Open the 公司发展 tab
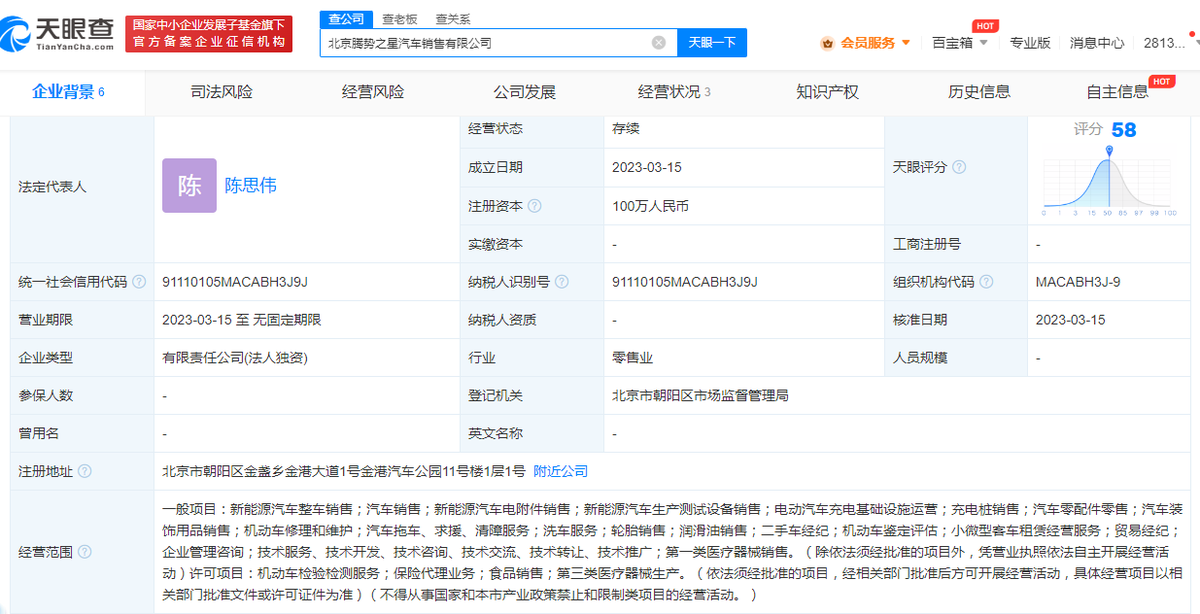The width and height of the screenshot is (1200, 614). (524, 92)
